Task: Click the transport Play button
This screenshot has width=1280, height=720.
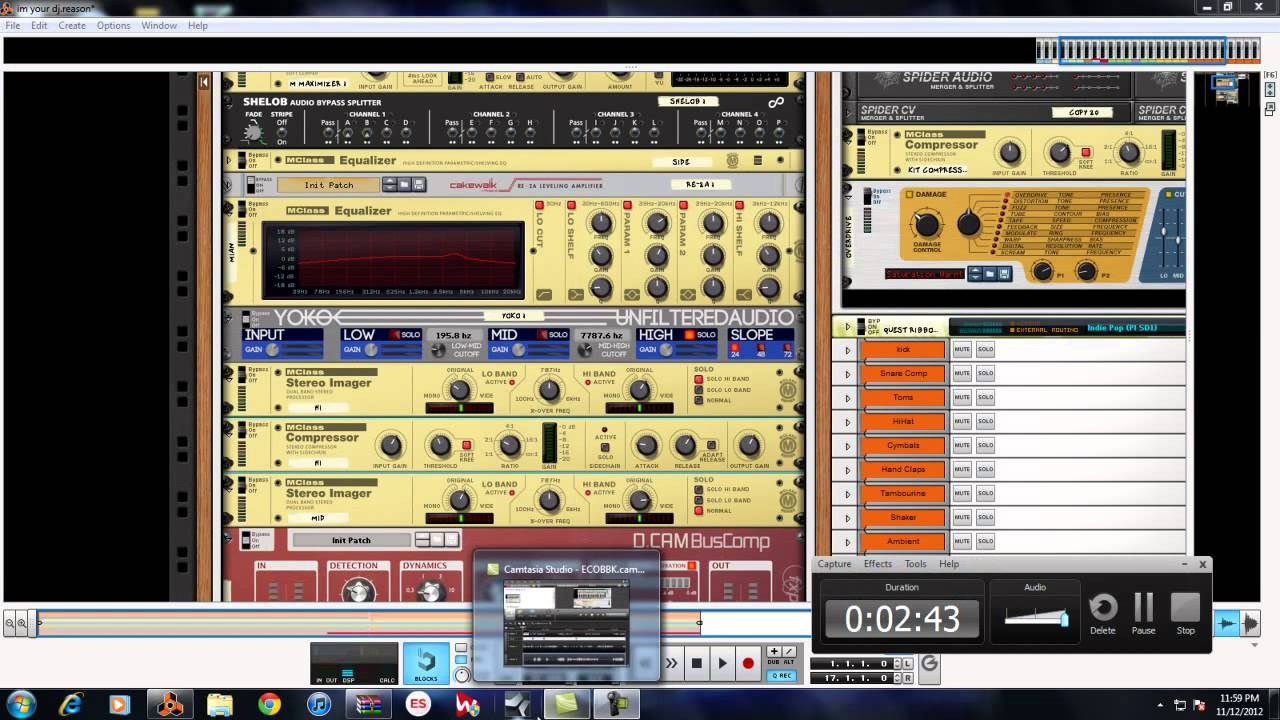Action: coord(722,662)
